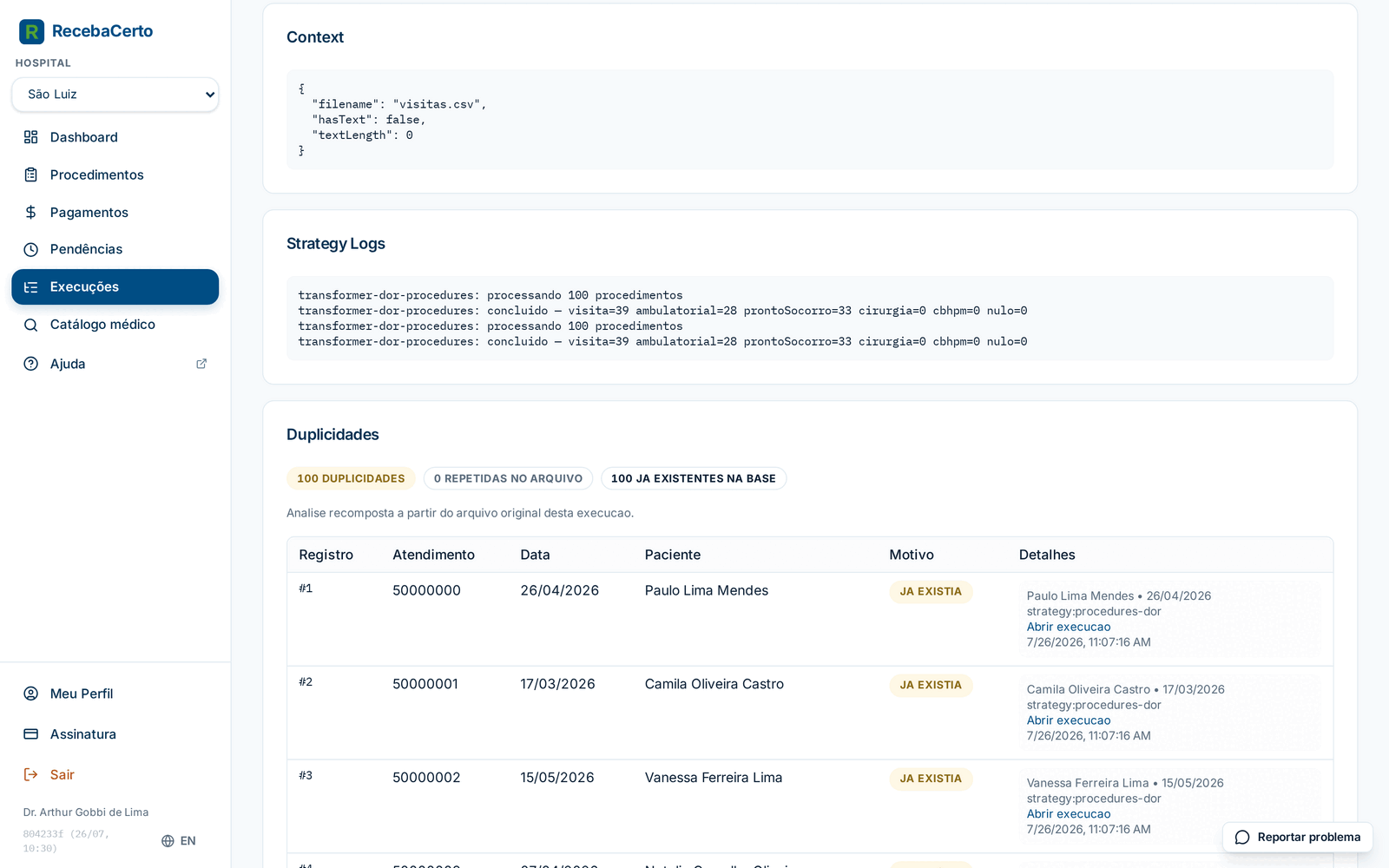
Task: Click the date 17/03/2026 in row #2
Action: 558,684
